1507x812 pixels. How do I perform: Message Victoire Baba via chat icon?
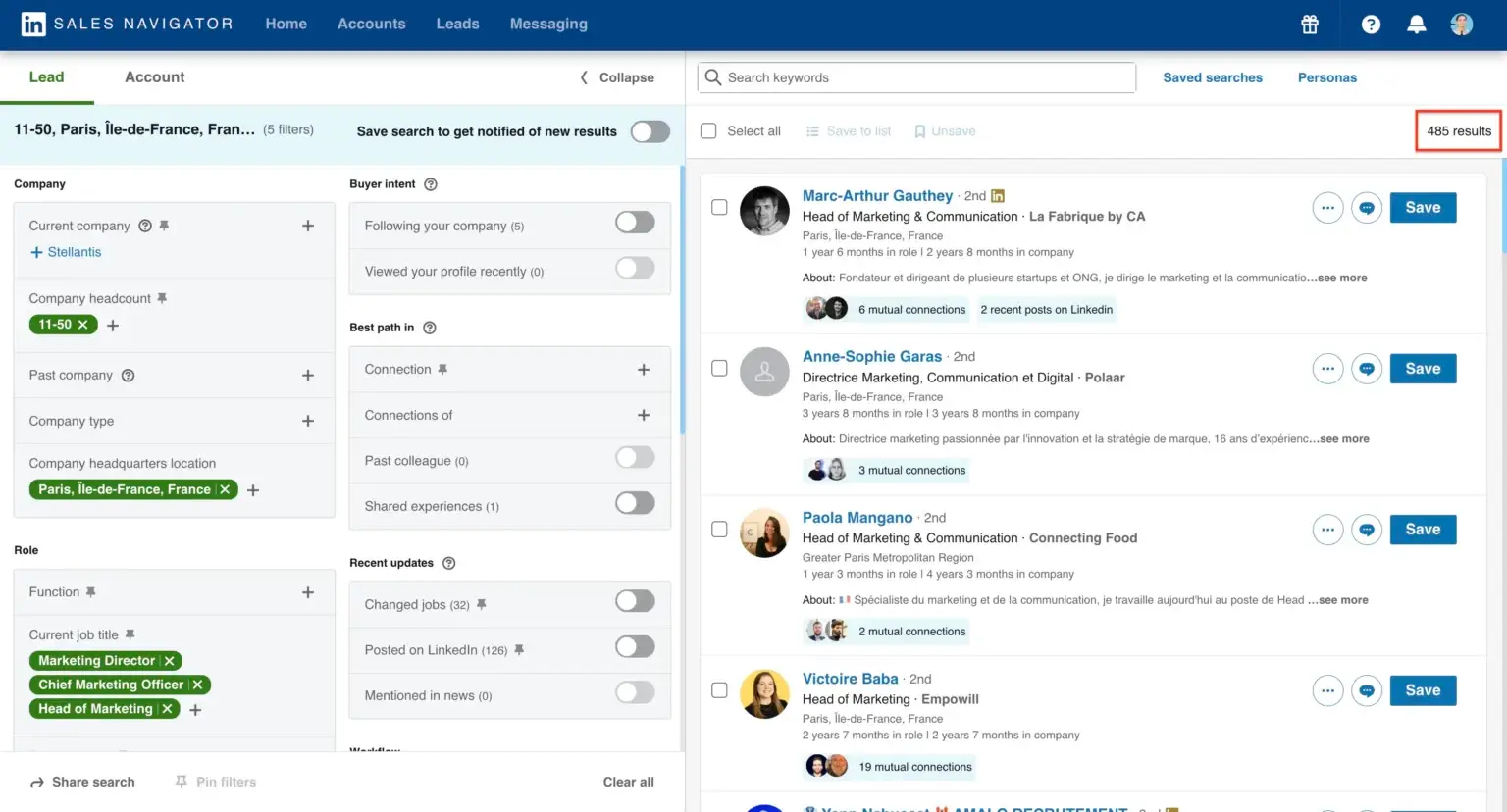coord(1367,690)
